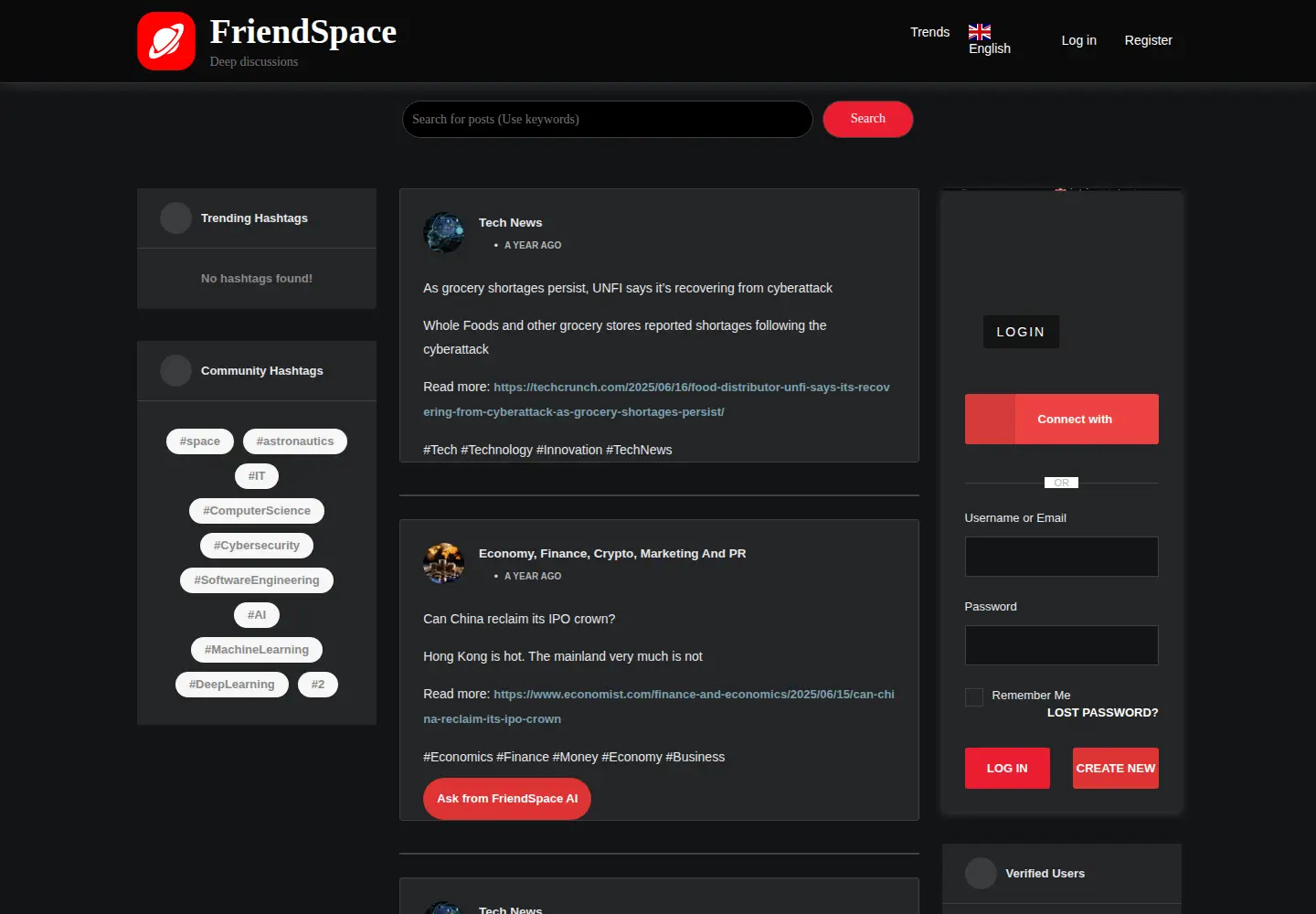Click 'Can China reclaim its IPO crown?' text
Viewport: 1316px width, 914px height.
coord(519,619)
